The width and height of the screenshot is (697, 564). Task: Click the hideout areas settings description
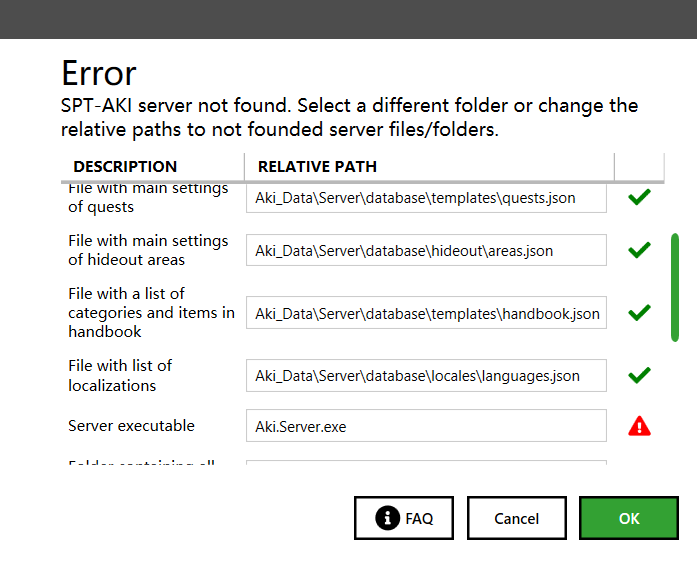click(x=148, y=250)
